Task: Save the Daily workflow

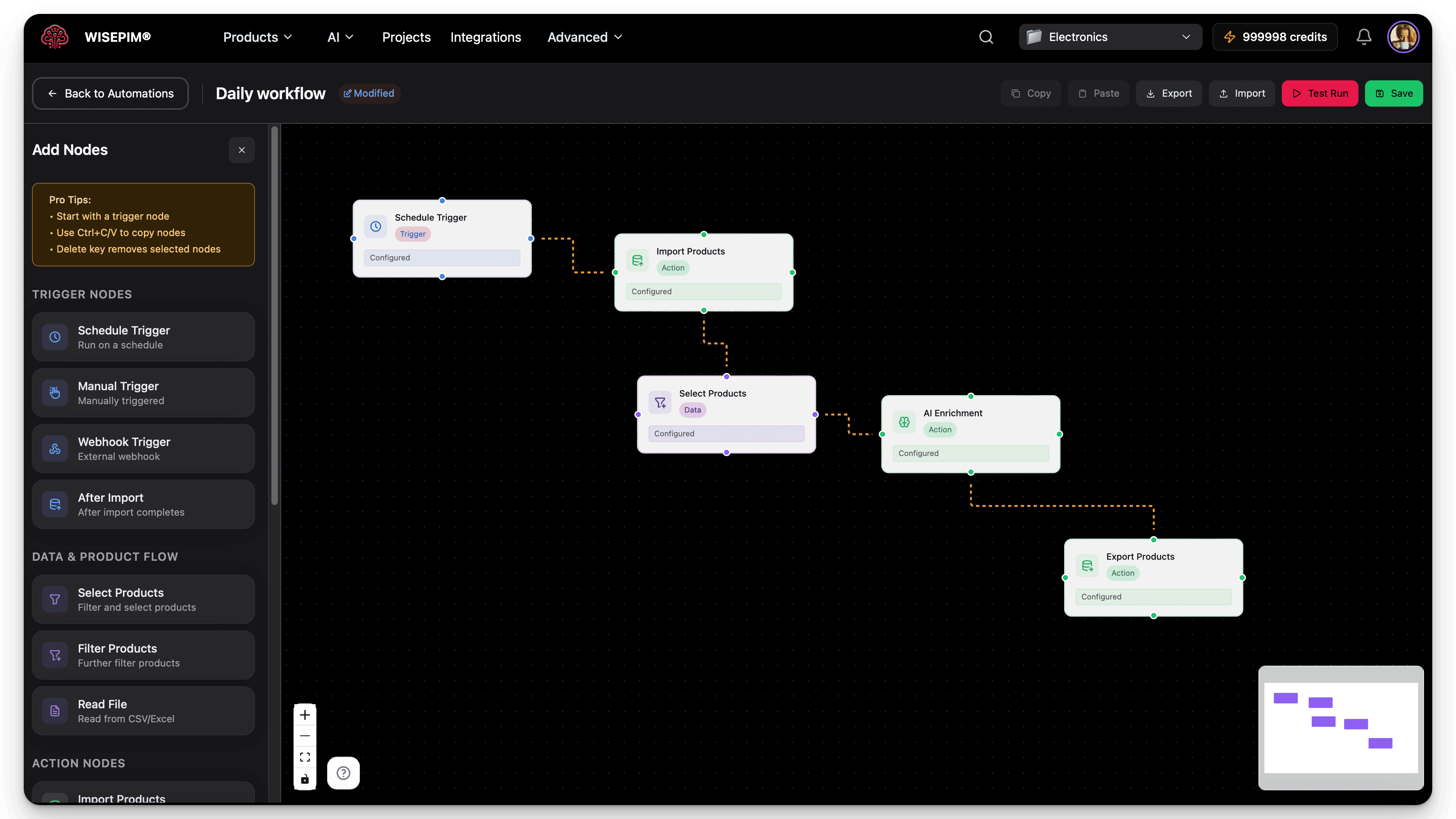Action: click(x=1394, y=93)
